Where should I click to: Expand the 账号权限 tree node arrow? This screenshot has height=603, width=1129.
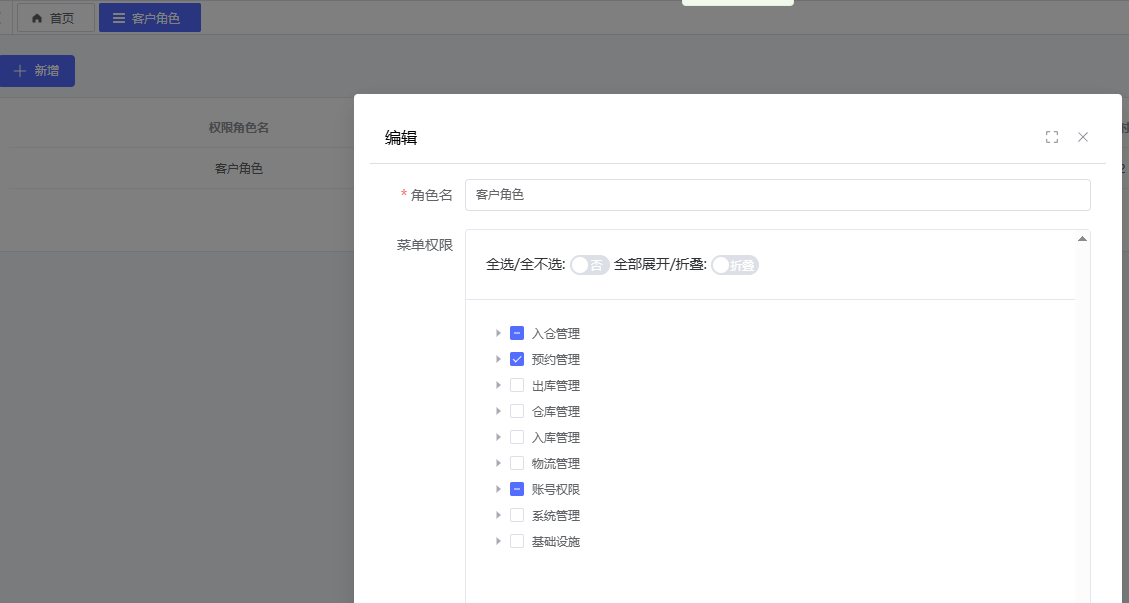(x=498, y=489)
